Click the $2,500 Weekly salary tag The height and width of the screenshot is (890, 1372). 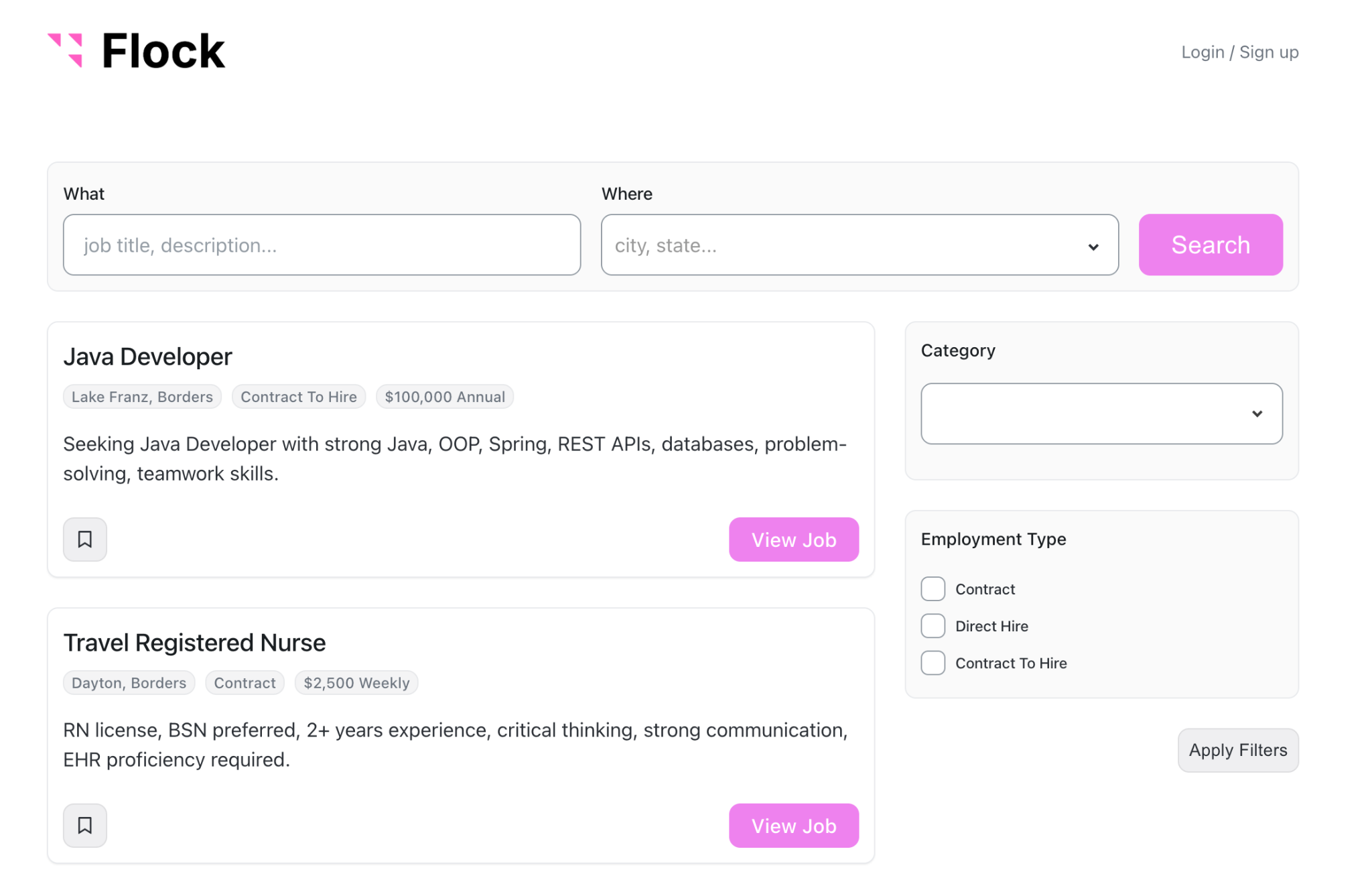[x=356, y=683]
